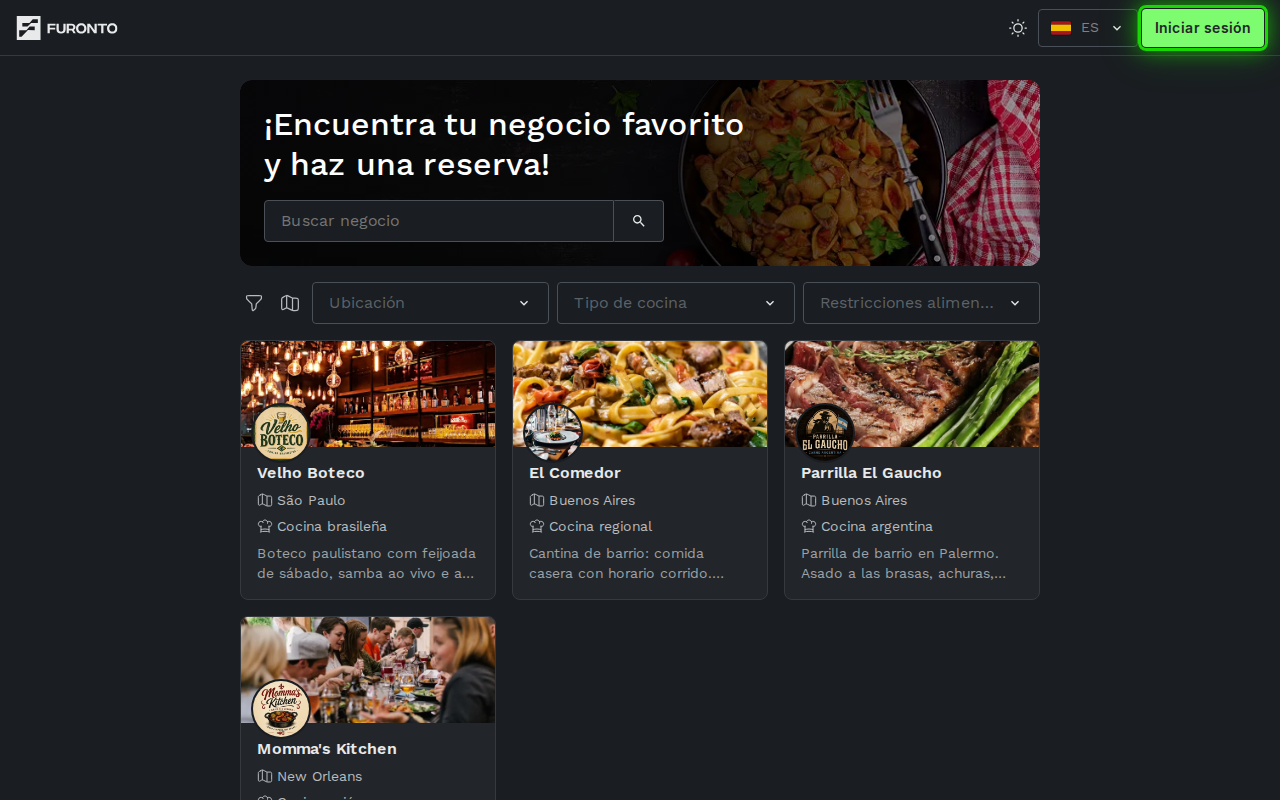The image size is (1280, 800).
Task: Open the map view icon
Action: pos(290,303)
